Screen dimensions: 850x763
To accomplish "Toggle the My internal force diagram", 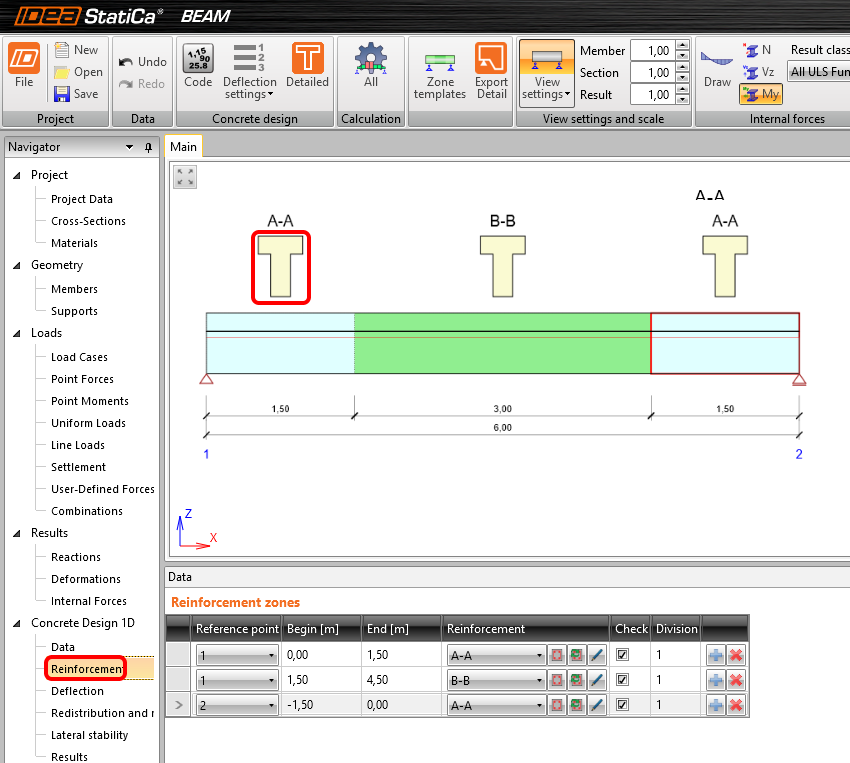I will coord(760,93).
